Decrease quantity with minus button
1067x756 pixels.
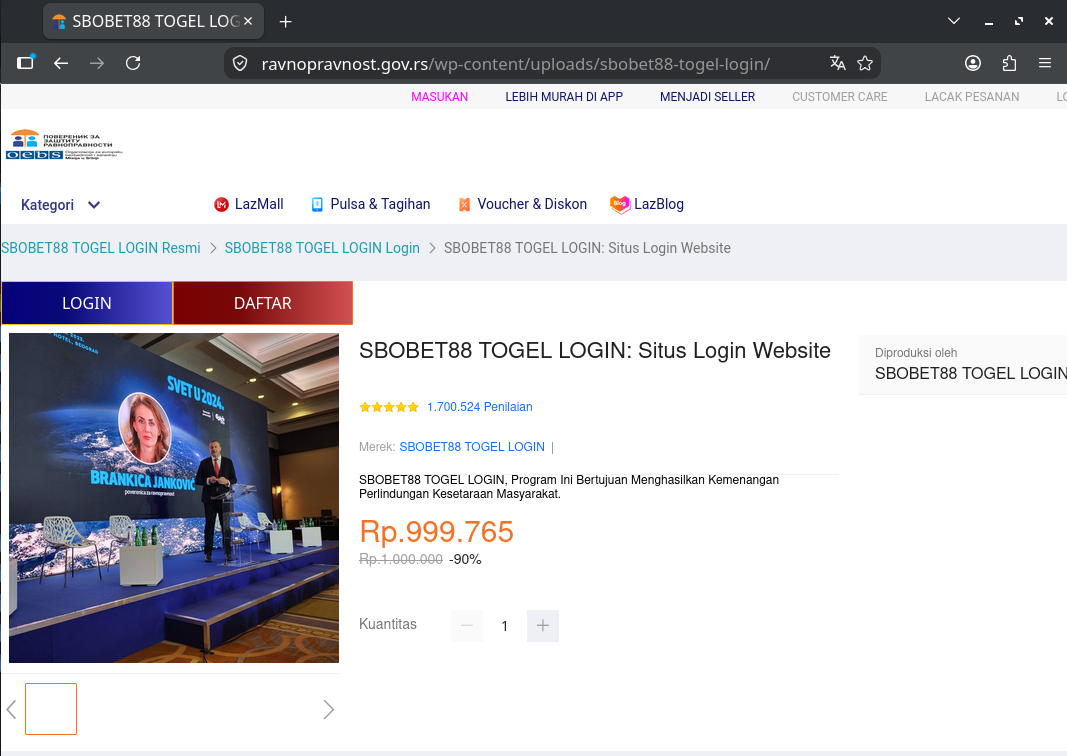tap(467, 625)
